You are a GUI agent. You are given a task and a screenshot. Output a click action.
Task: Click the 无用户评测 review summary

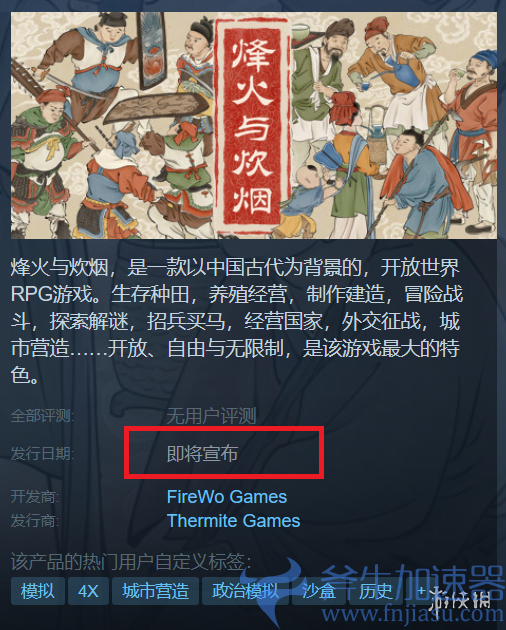tap(211, 416)
